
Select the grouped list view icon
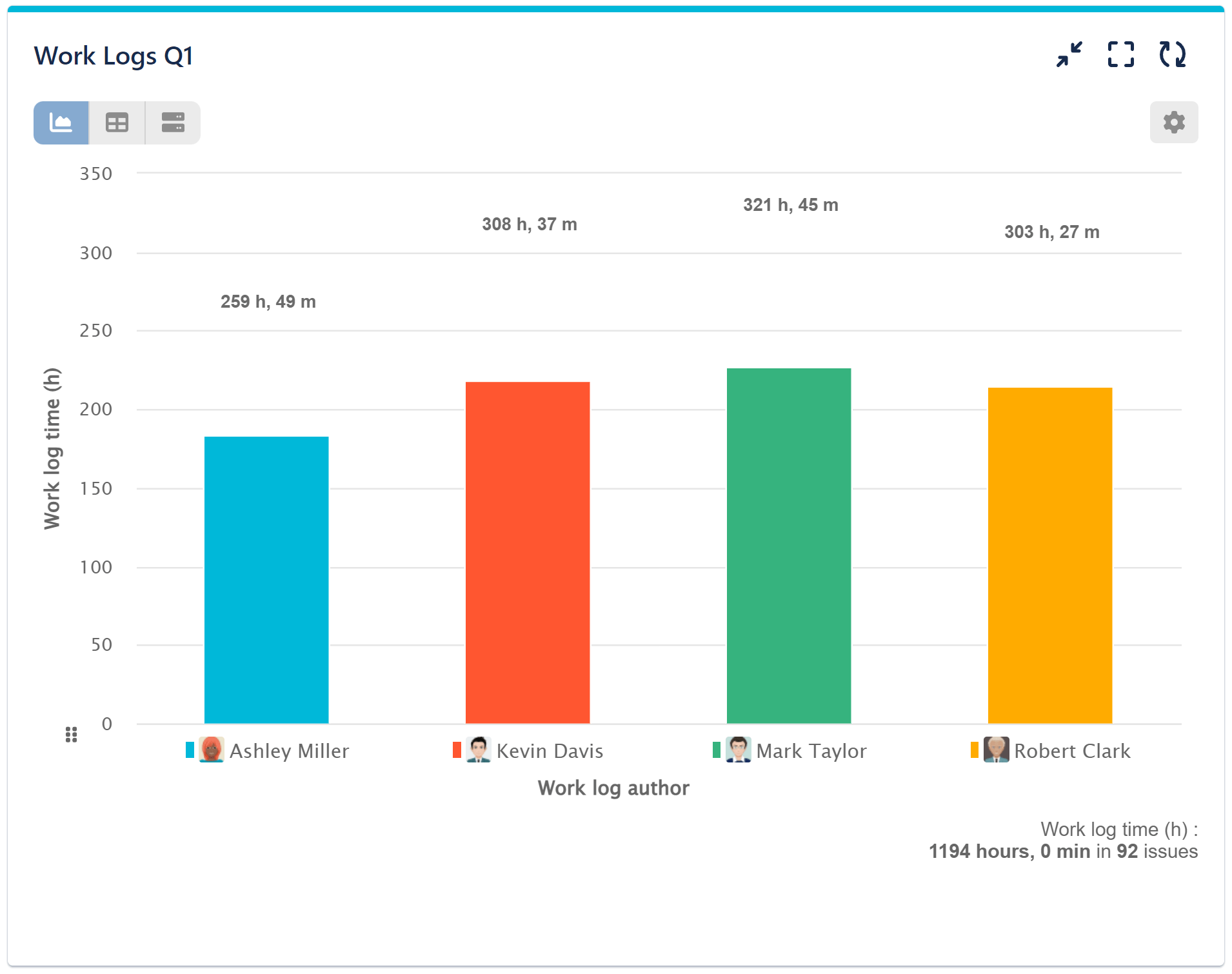(x=172, y=123)
